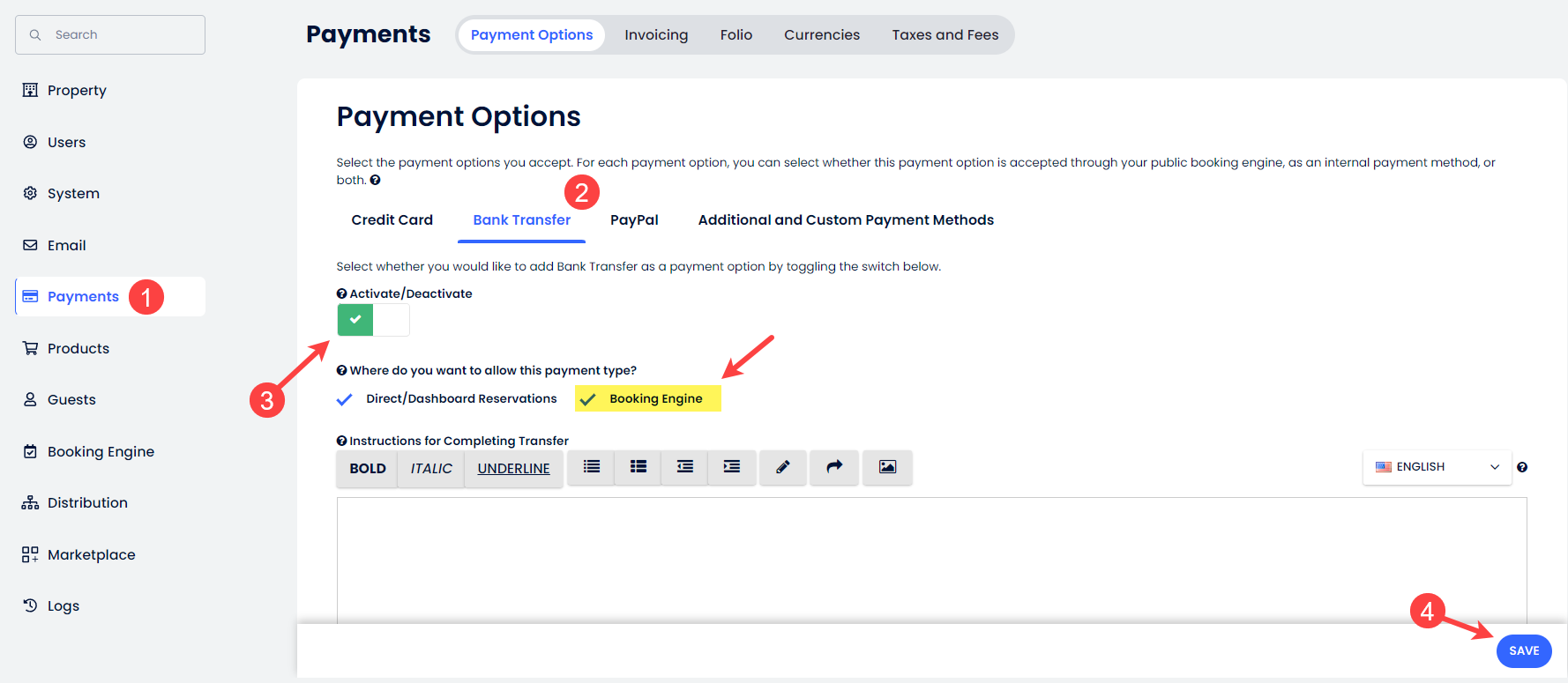The image size is (1568, 683).
Task: Uncheck Direct/Dashboard Reservations option
Action: click(345, 399)
